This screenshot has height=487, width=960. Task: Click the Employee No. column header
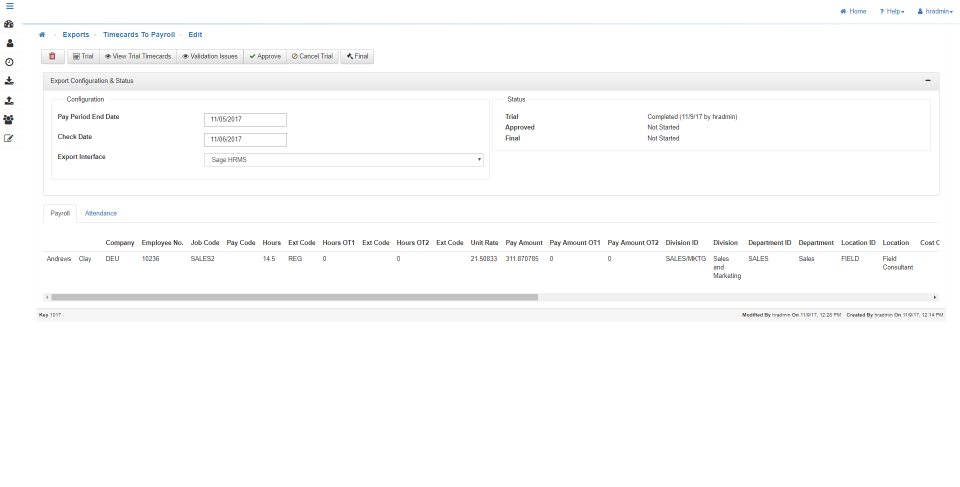(x=162, y=243)
